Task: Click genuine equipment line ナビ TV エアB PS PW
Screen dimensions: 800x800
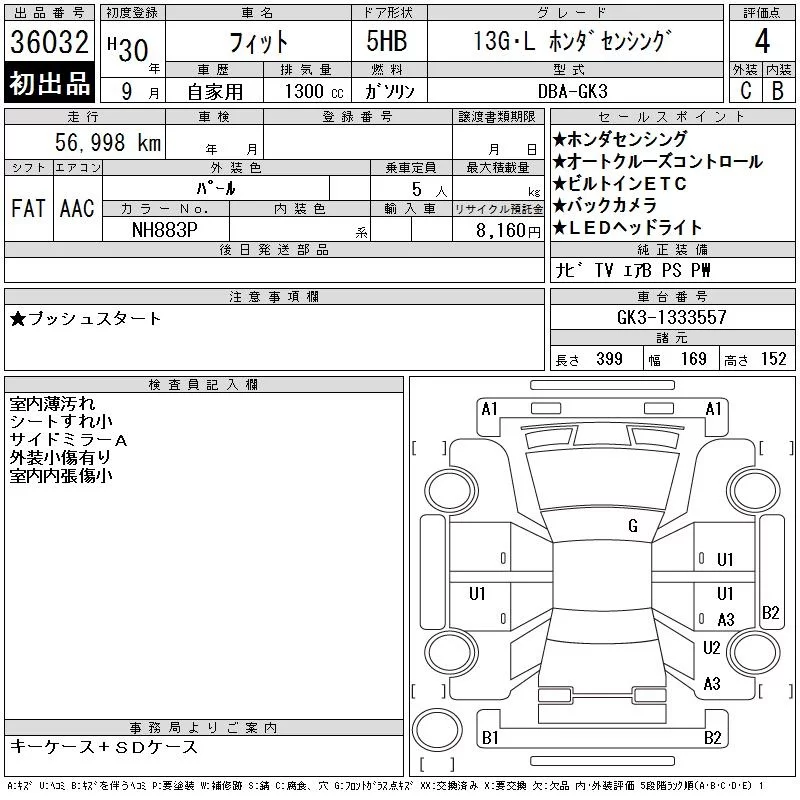Action: (x=632, y=270)
